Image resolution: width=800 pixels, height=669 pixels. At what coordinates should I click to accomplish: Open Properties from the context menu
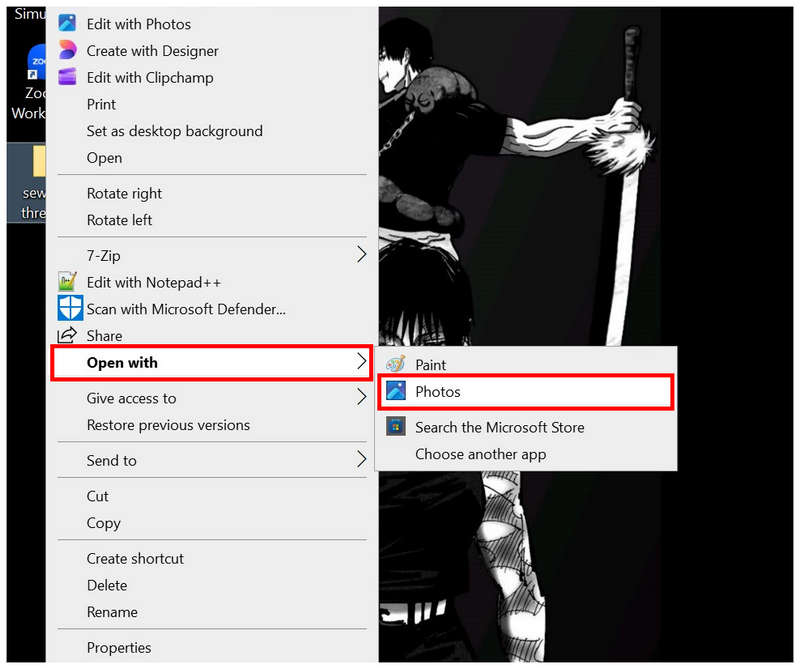tap(212, 647)
